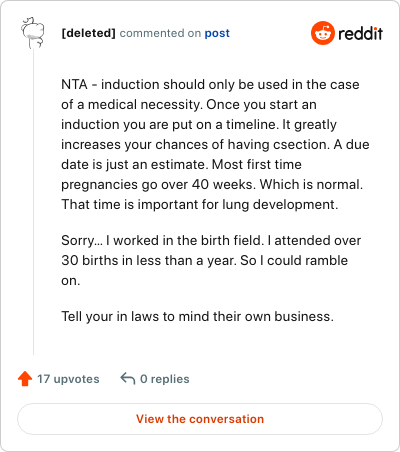The width and height of the screenshot is (400, 452).
Task: Click the orange Reddit Snoo logo
Action: pos(323,33)
